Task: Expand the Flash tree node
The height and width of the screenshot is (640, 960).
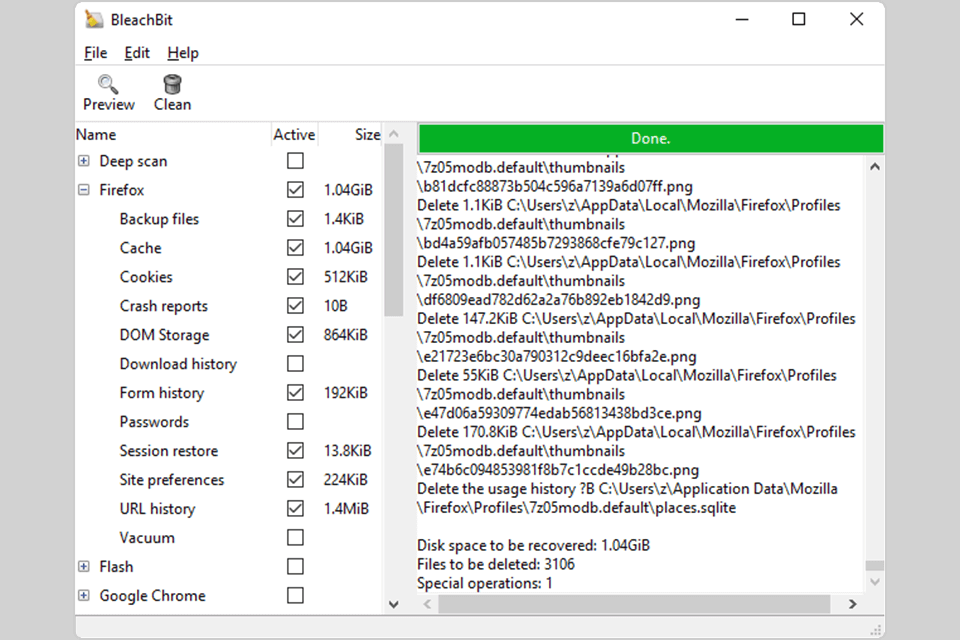Action: tap(84, 567)
